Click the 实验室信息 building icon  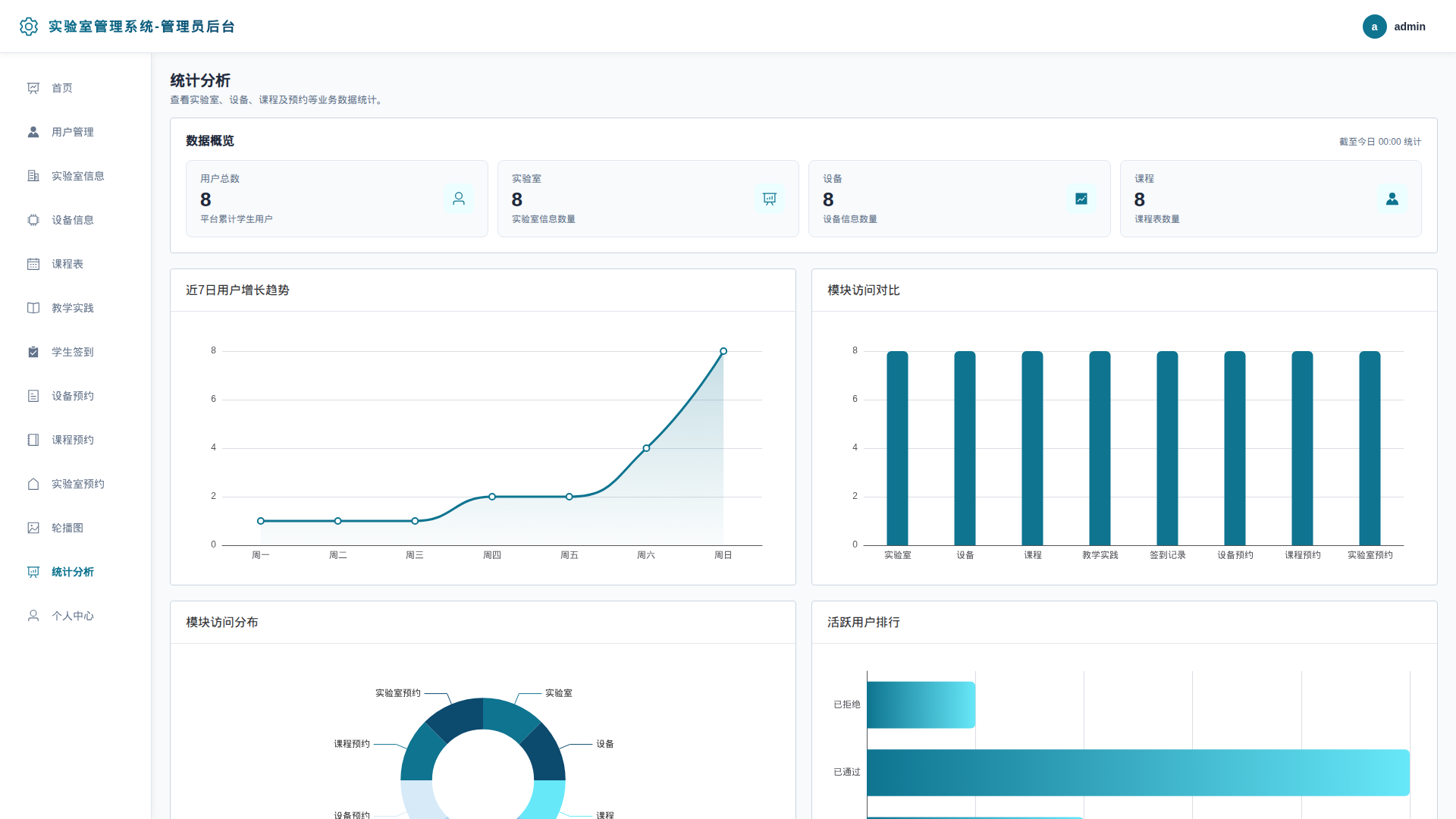(33, 176)
